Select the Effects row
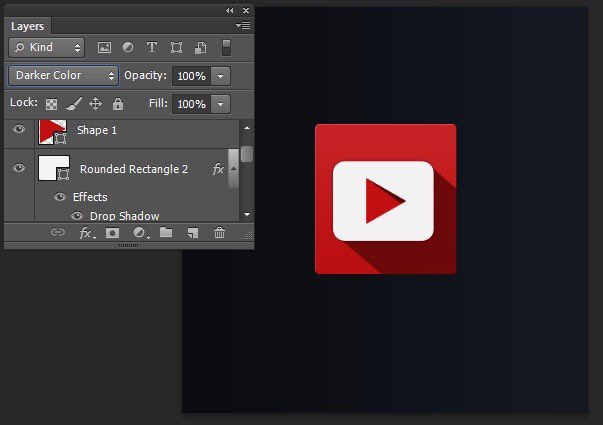The width and height of the screenshot is (603, 425). click(90, 197)
